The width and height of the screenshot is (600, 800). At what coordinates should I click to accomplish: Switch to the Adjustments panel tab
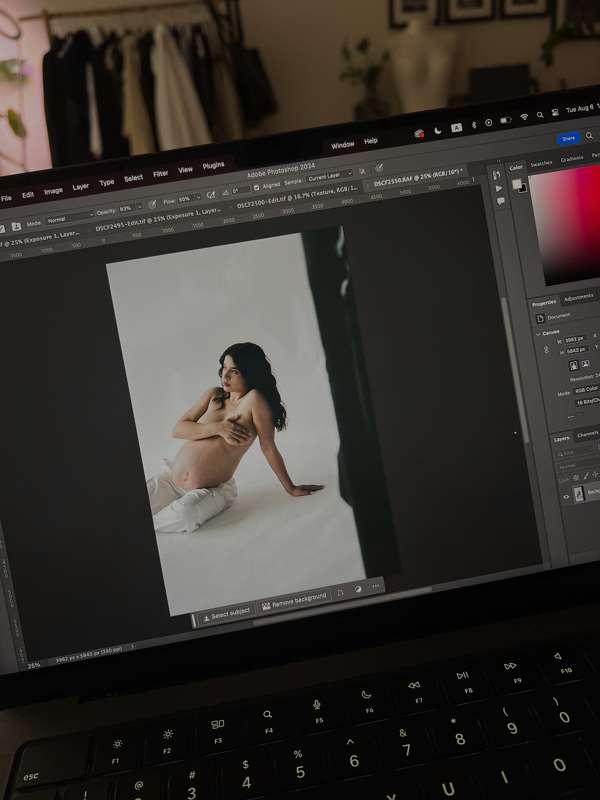coord(579,297)
